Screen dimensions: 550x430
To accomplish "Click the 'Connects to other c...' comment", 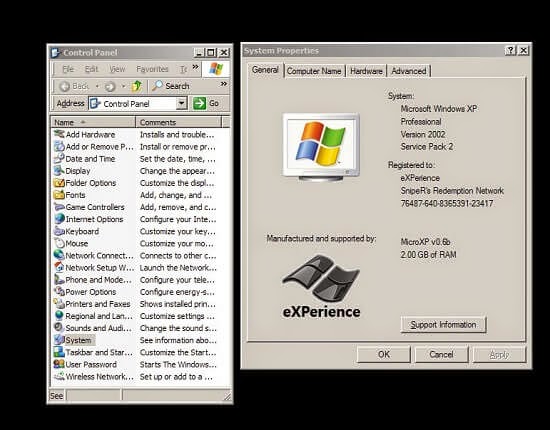I will [178, 255].
